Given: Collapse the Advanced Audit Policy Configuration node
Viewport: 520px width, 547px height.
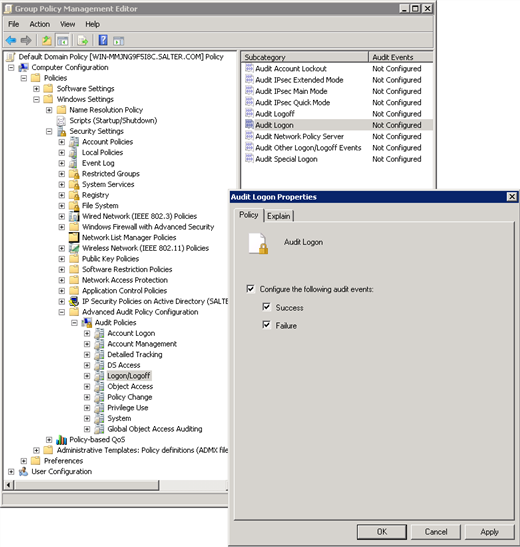Looking at the screenshot, I should 62,312.
